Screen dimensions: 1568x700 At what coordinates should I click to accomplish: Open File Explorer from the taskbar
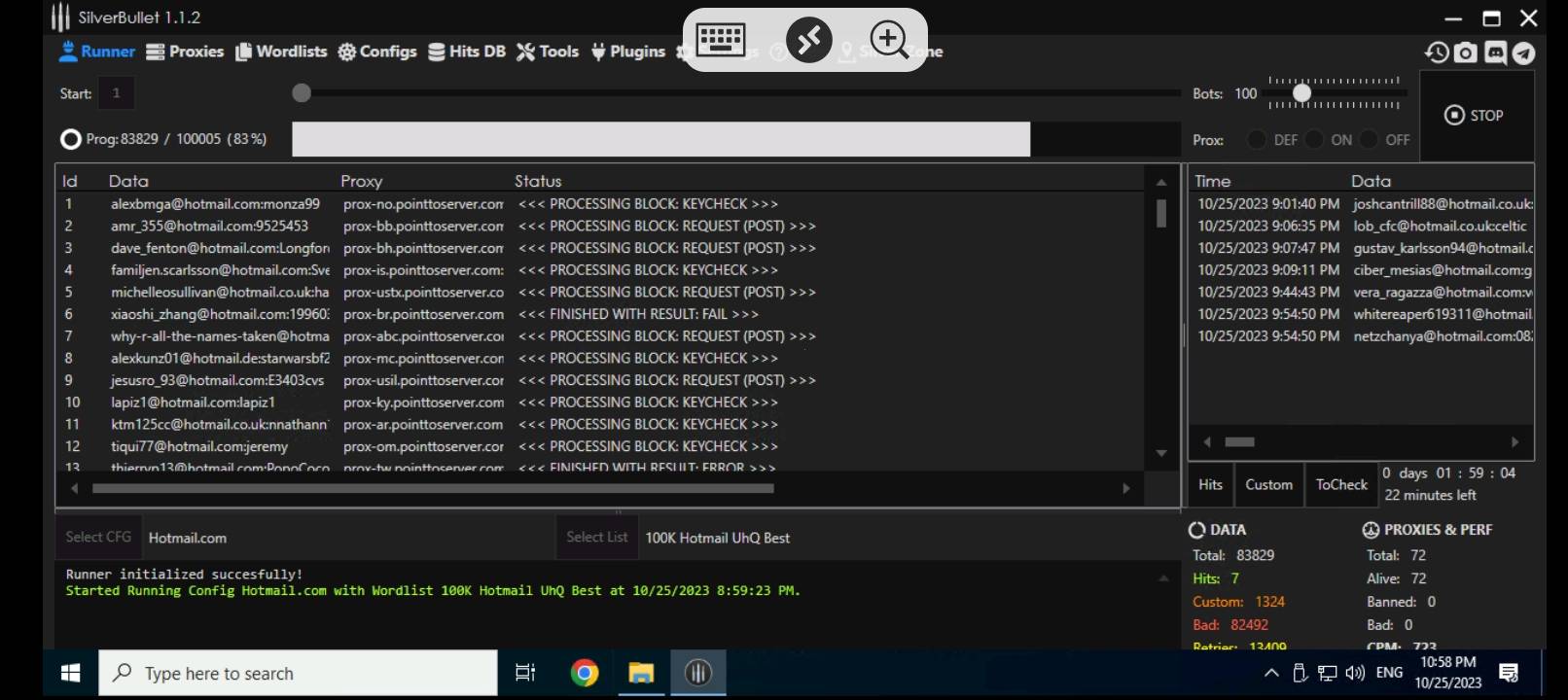(641, 673)
